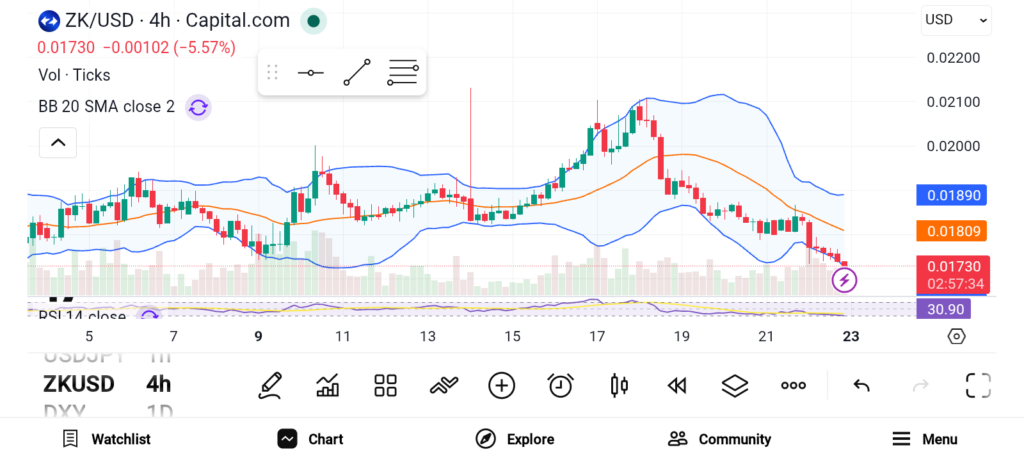Open the object tree layers icon
This screenshot has height=461, width=1024.
click(735, 385)
